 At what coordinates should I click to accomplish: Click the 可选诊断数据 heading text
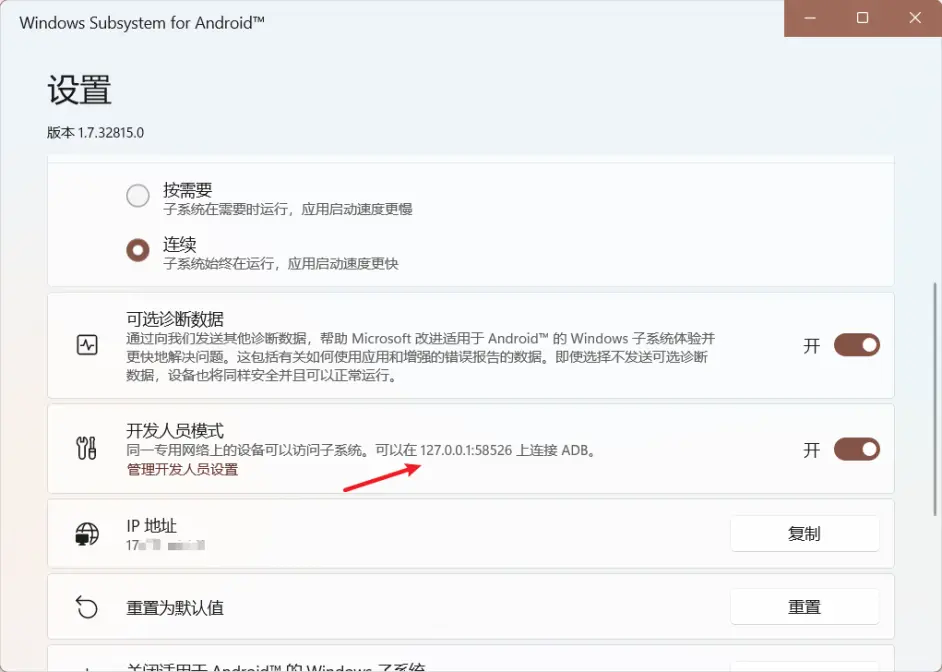pos(175,319)
